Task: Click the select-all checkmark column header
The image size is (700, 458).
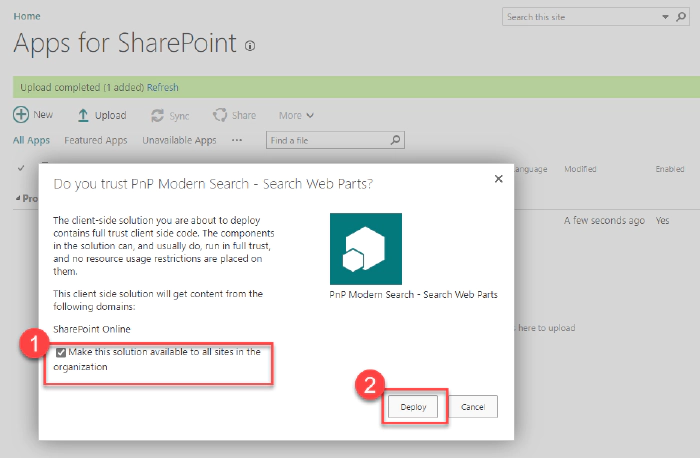Action: point(21,168)
